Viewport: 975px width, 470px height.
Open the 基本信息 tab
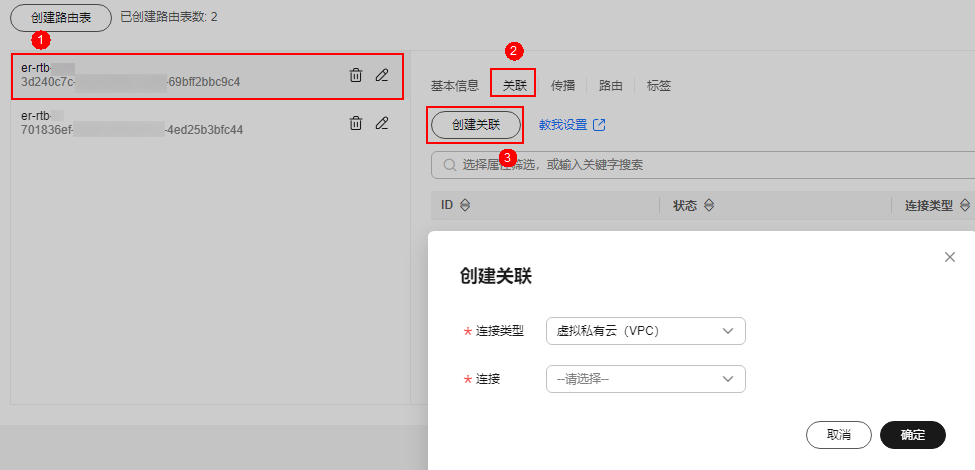coord(455,86)
